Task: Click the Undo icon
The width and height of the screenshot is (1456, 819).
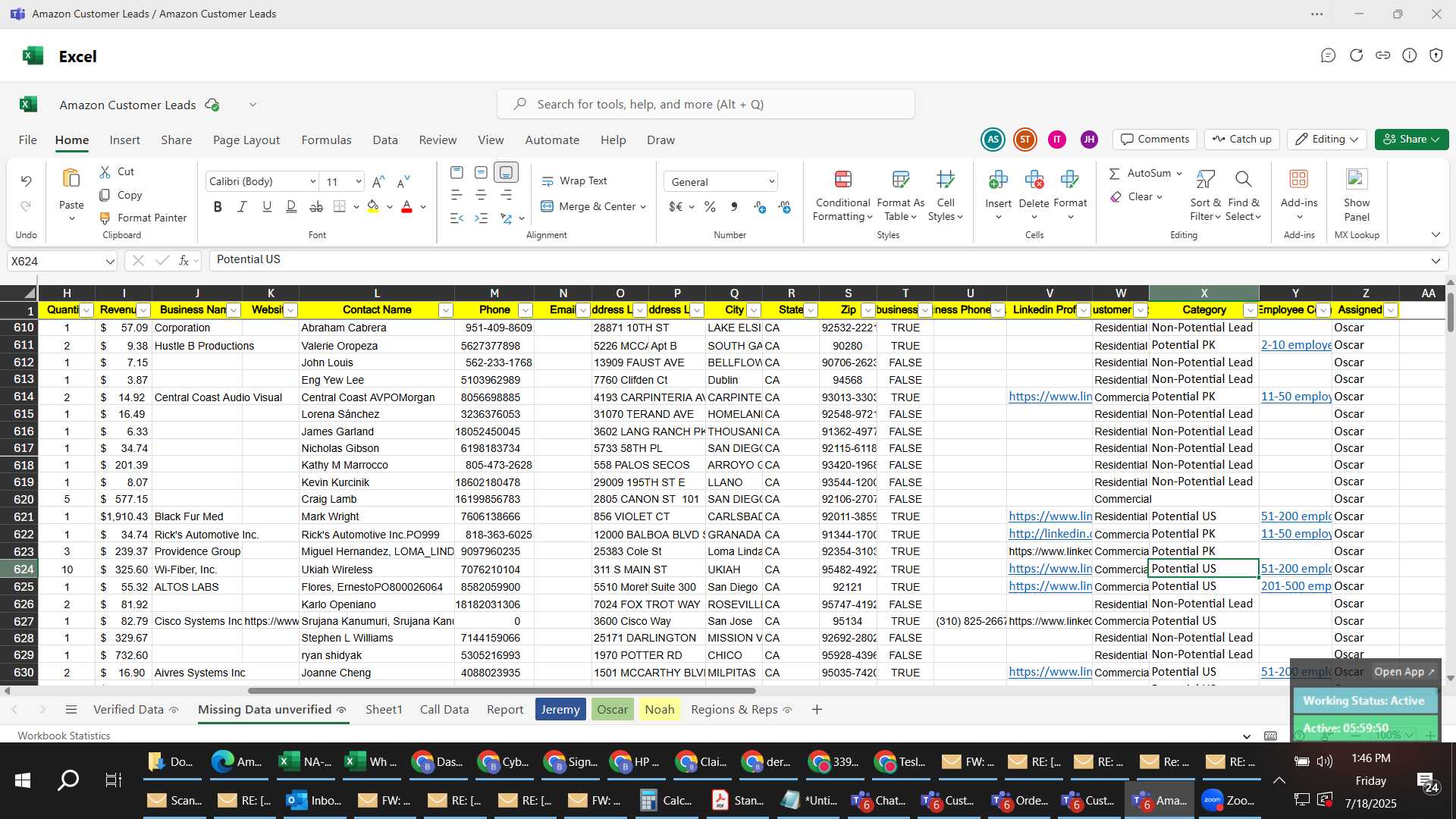Action: (x=27, y=180)
